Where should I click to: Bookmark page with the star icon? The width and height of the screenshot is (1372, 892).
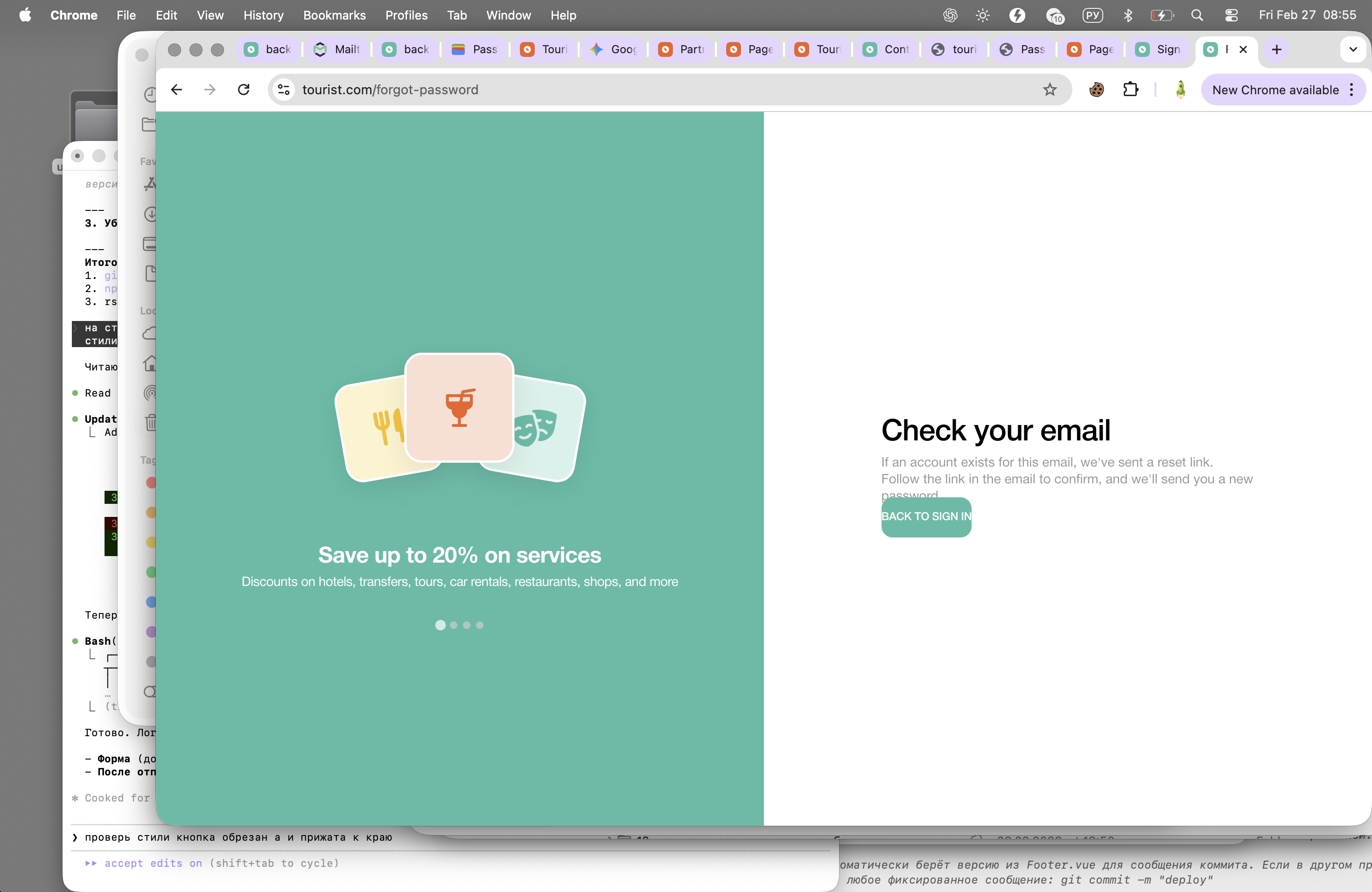[x=1050, y=89]
